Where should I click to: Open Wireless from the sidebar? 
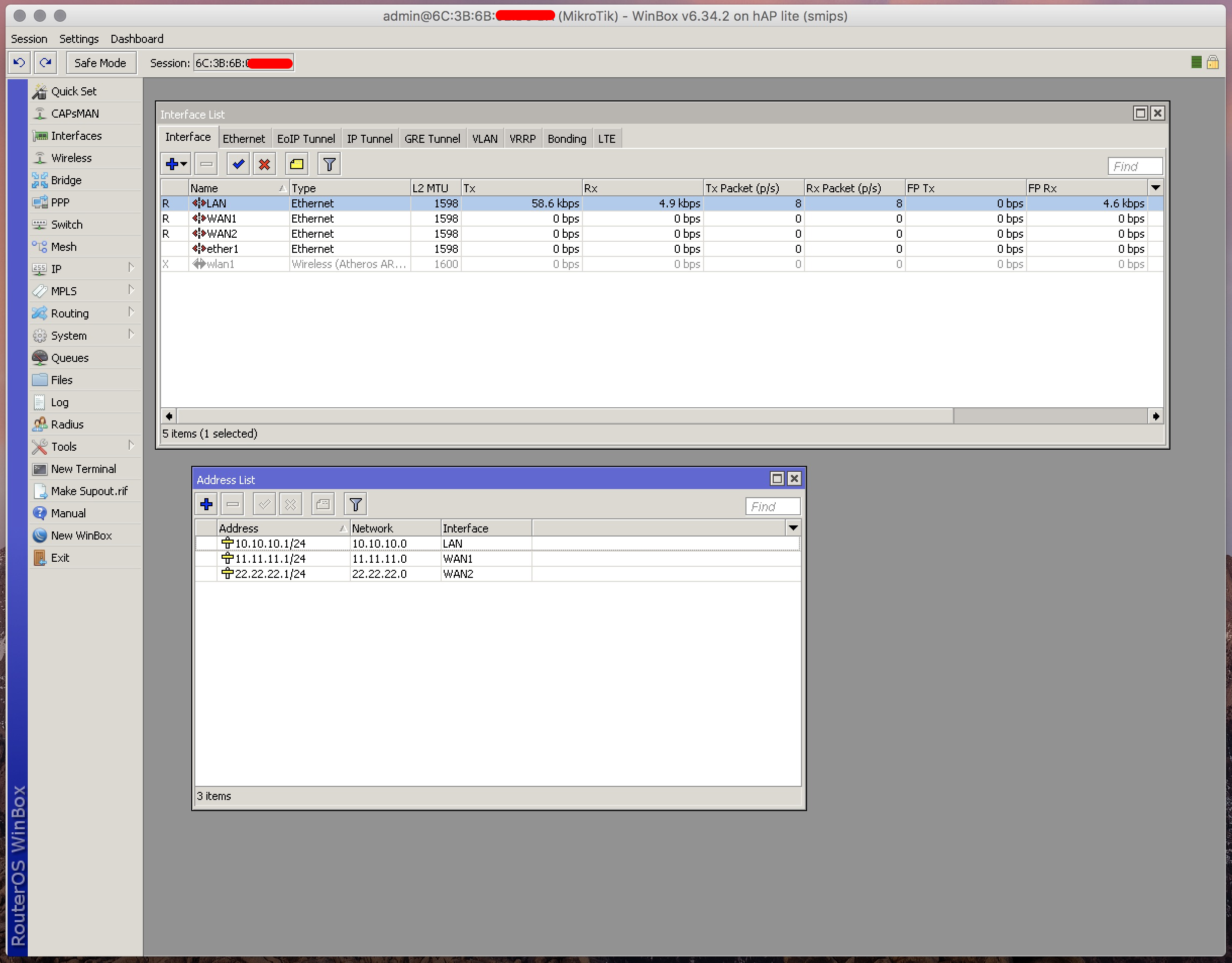click(x=71, y=158)
